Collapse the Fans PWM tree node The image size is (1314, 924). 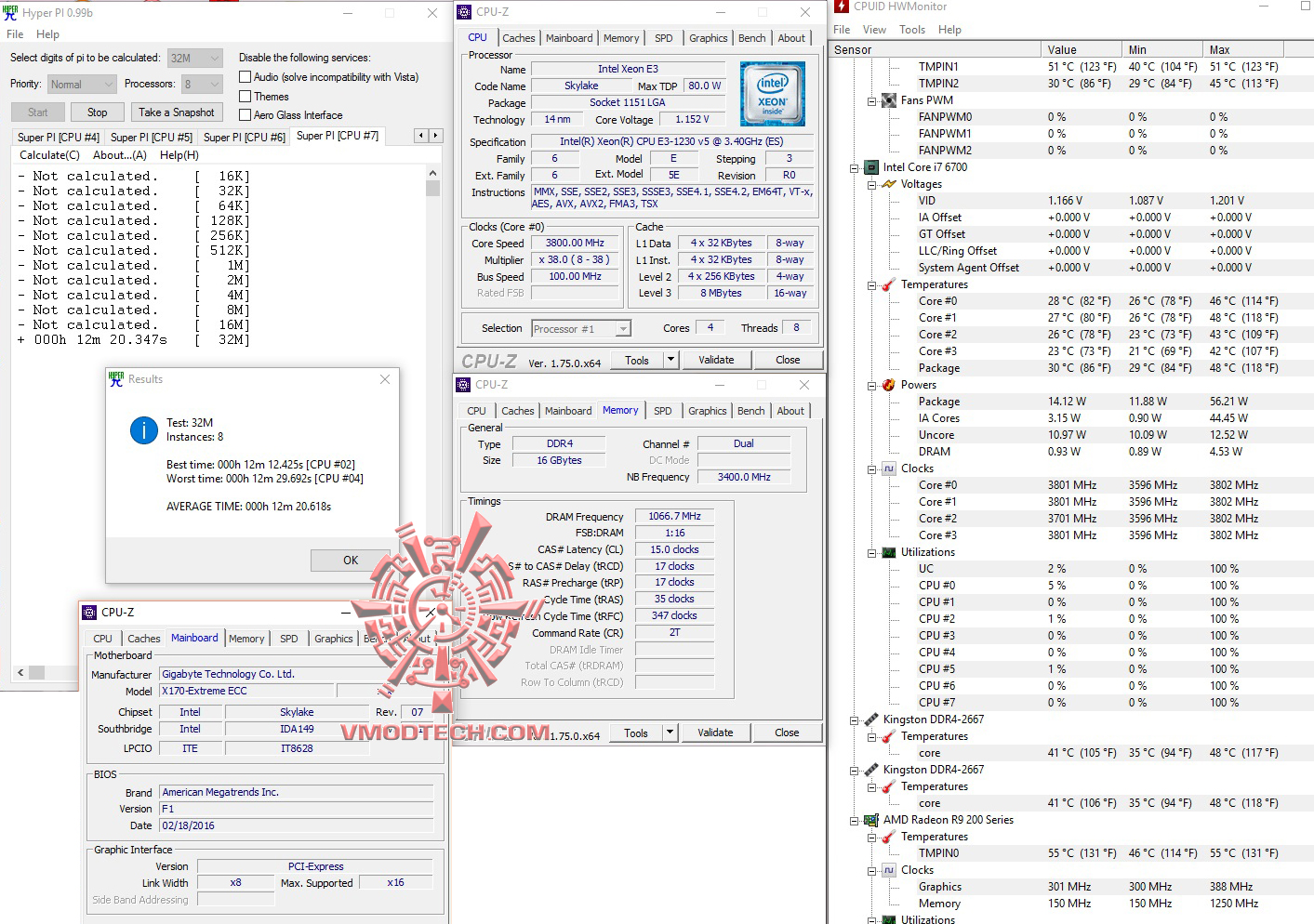871,100
